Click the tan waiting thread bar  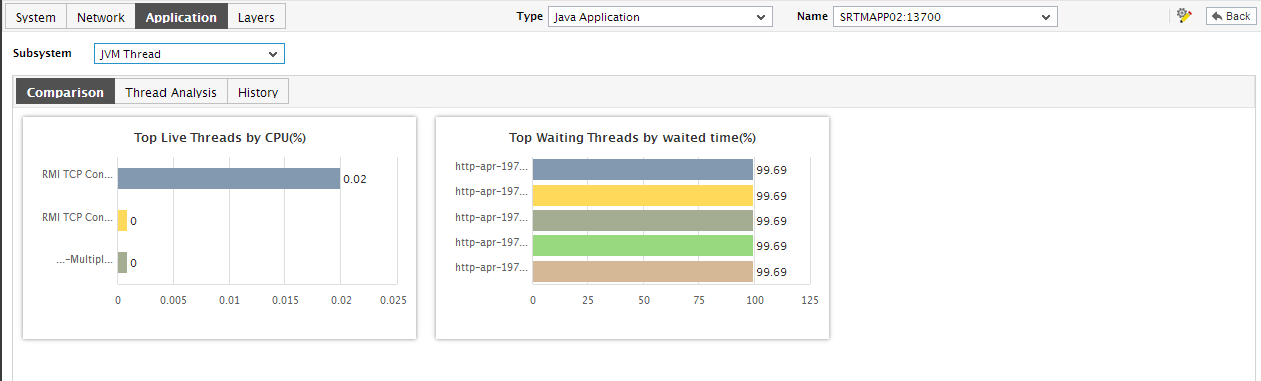[643, 271]
